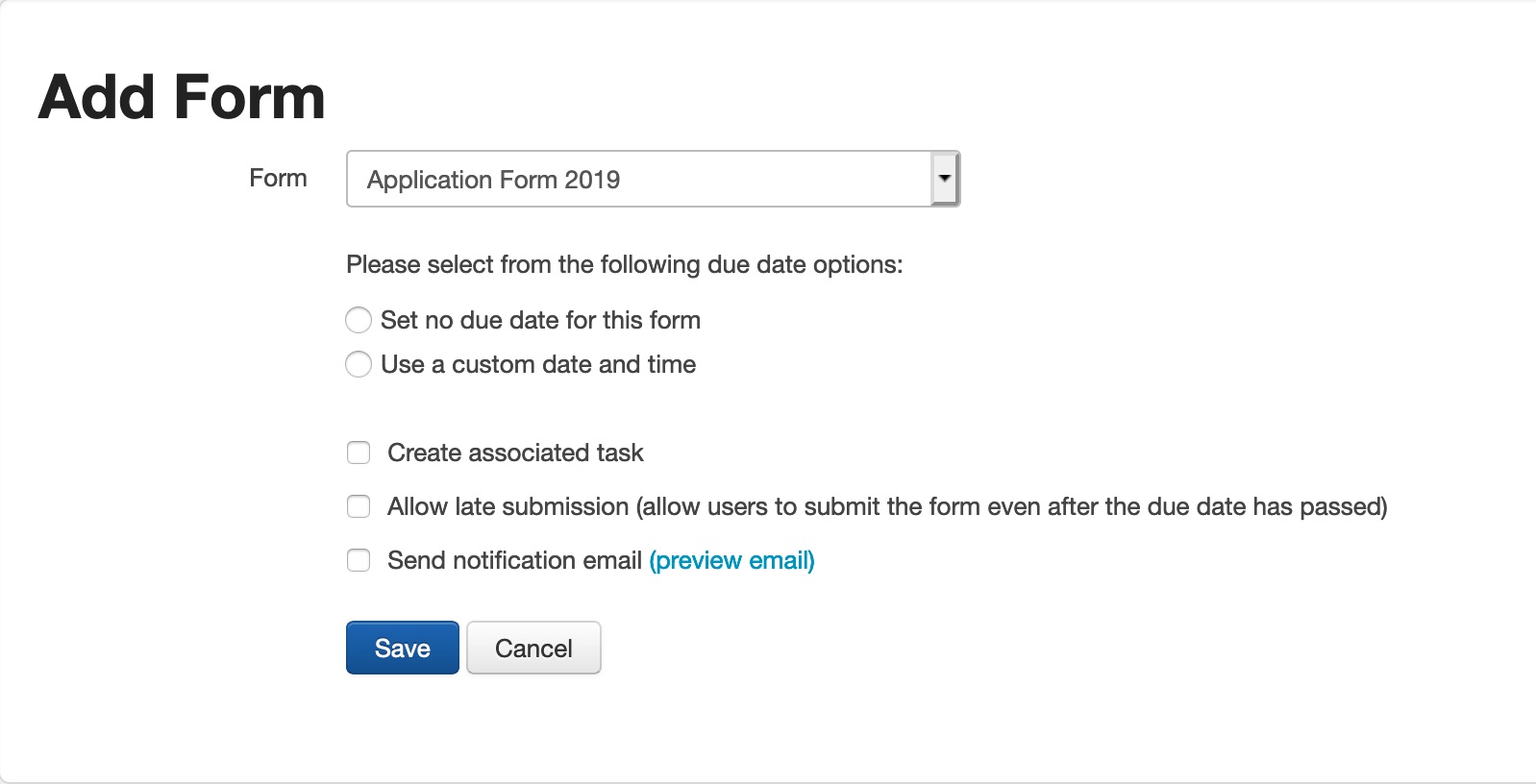This screenshot has height=784, width=1536.
Task: Click empty space right of the Add Form heading
Action: pos(865,98)
